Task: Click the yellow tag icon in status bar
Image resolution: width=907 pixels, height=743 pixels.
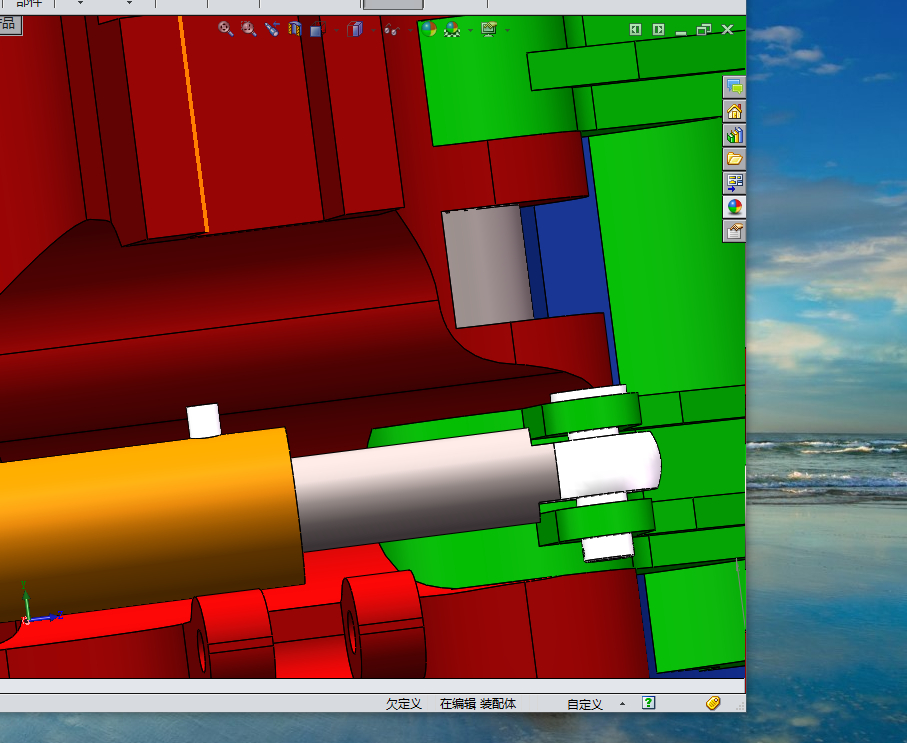Action: [713, 702]
